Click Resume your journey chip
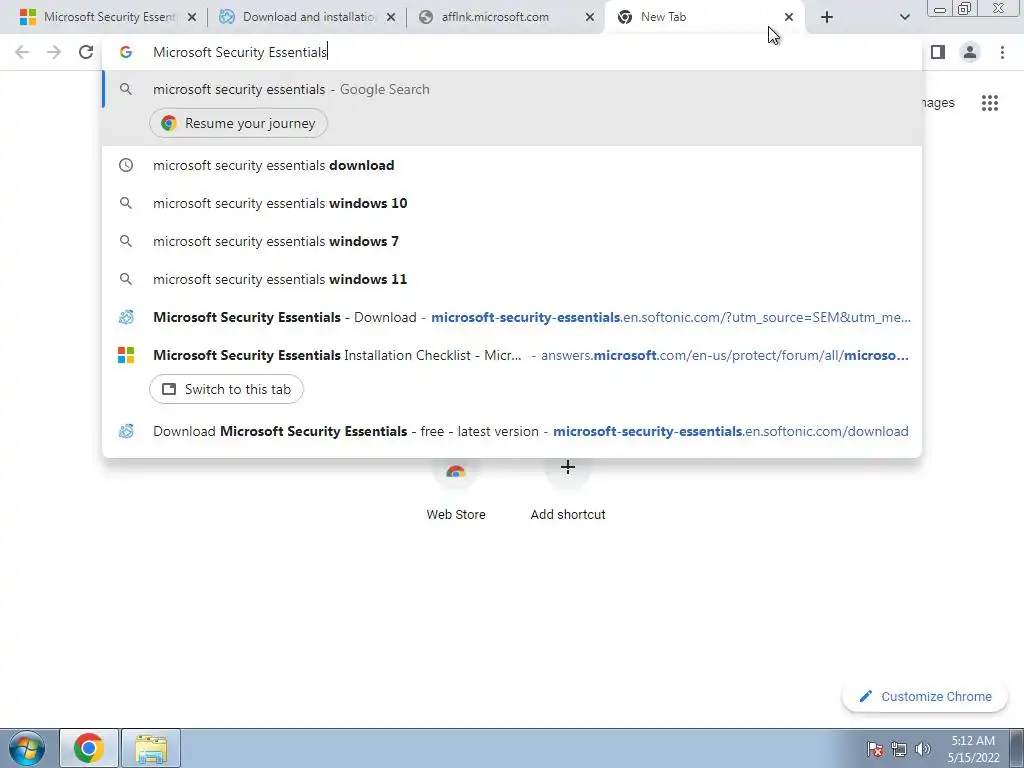 [x=238, y=123]
